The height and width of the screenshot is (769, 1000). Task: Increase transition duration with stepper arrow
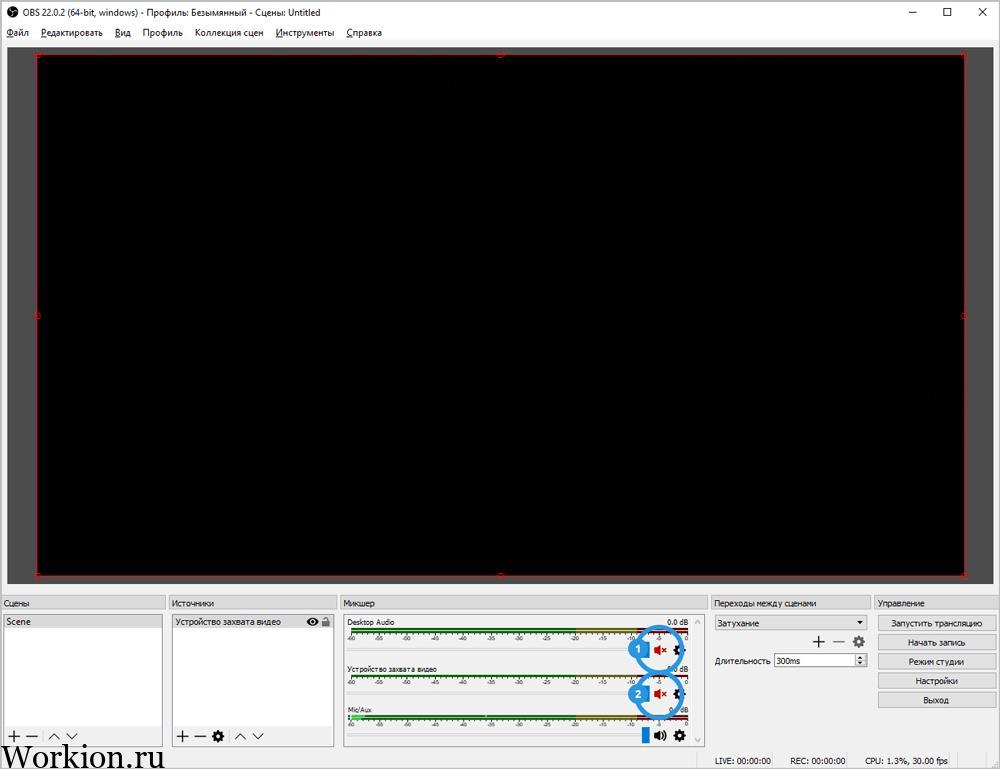860,657
